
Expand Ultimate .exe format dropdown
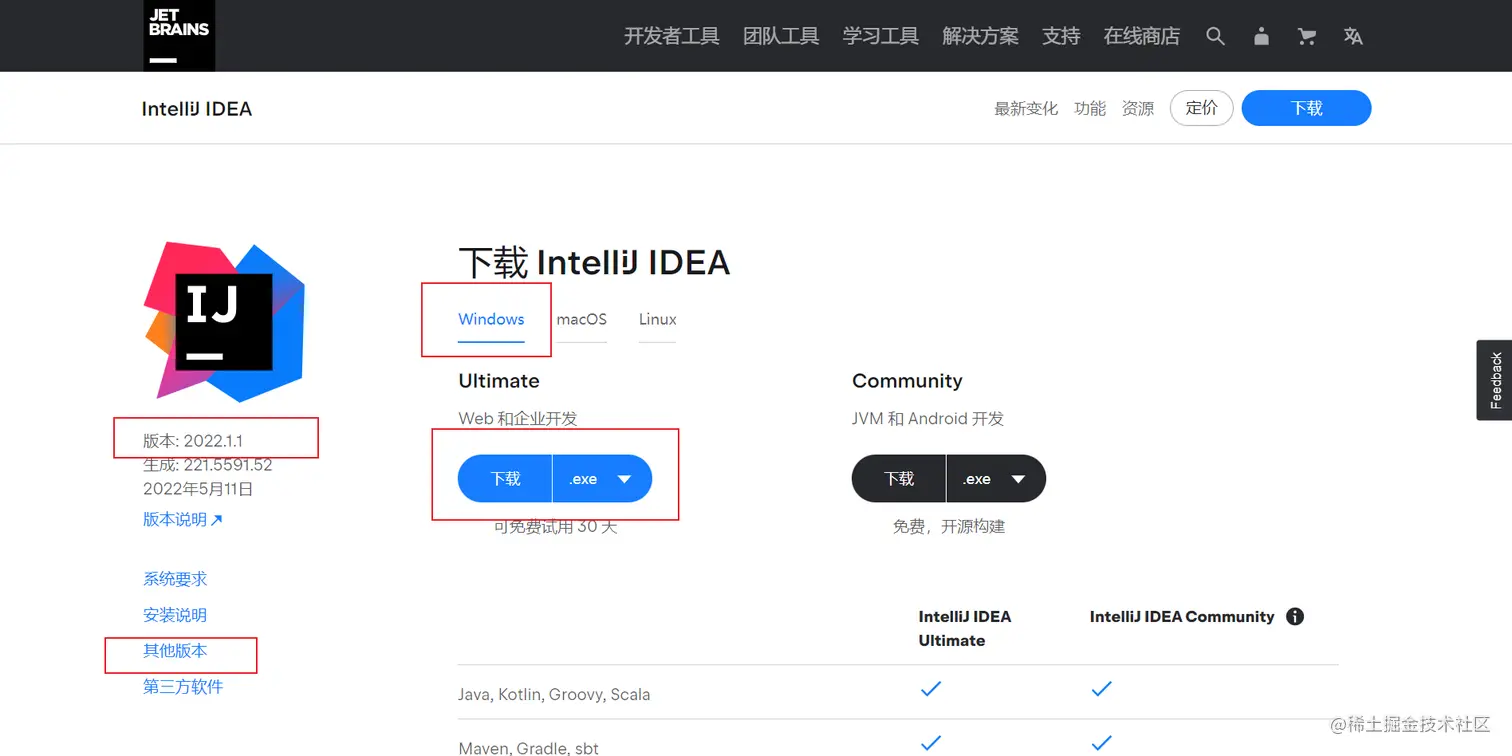[x=602, y=479]
